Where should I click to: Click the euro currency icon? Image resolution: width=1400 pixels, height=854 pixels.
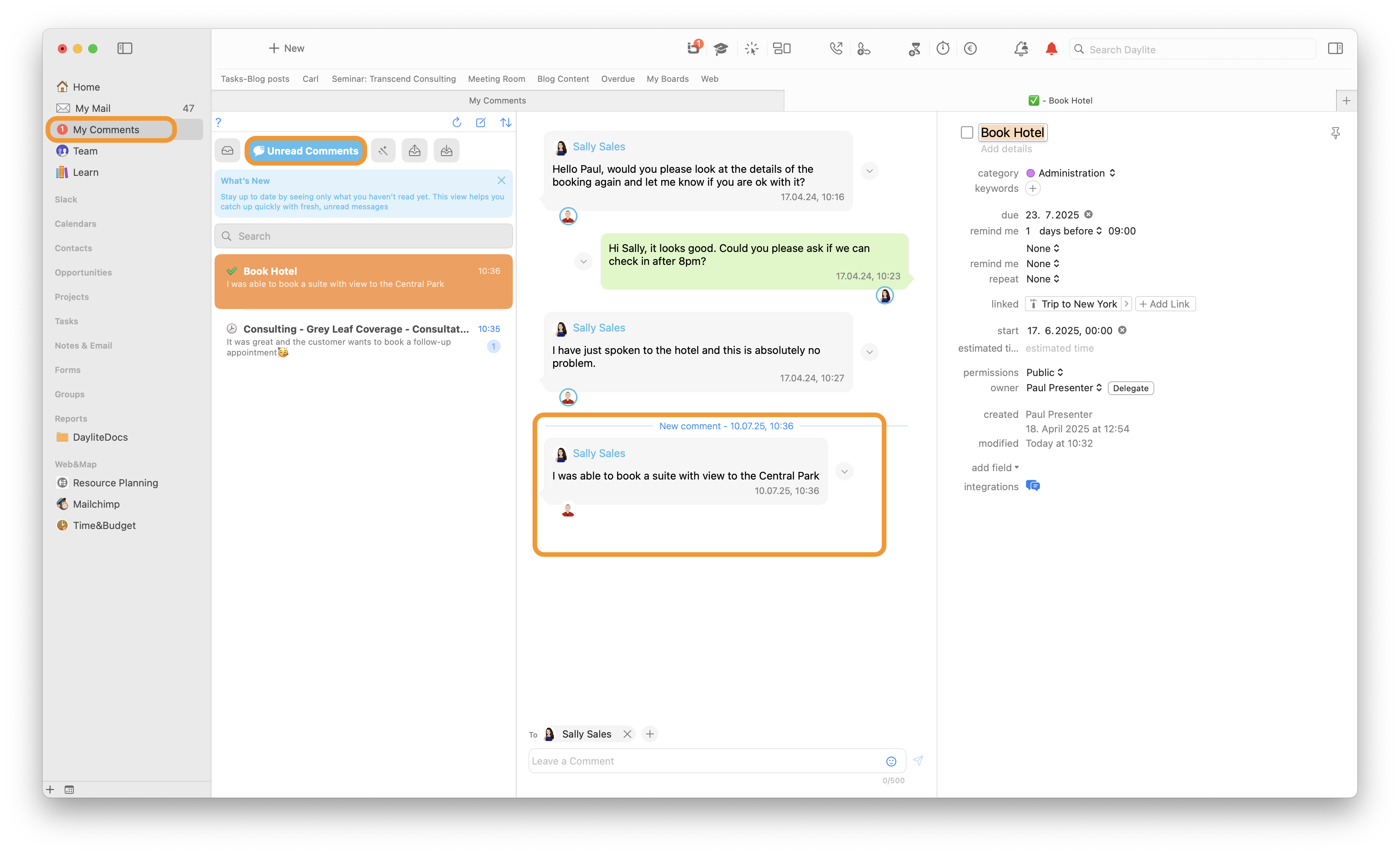970,48
